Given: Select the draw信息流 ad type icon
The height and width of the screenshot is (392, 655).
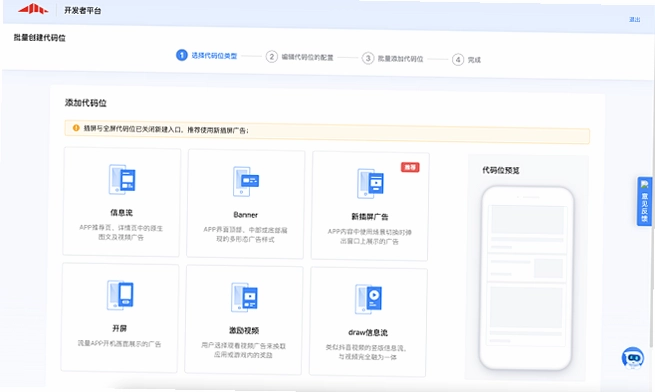Looking at the screenshot, I should pyautogui.click(x=368, y=299).
